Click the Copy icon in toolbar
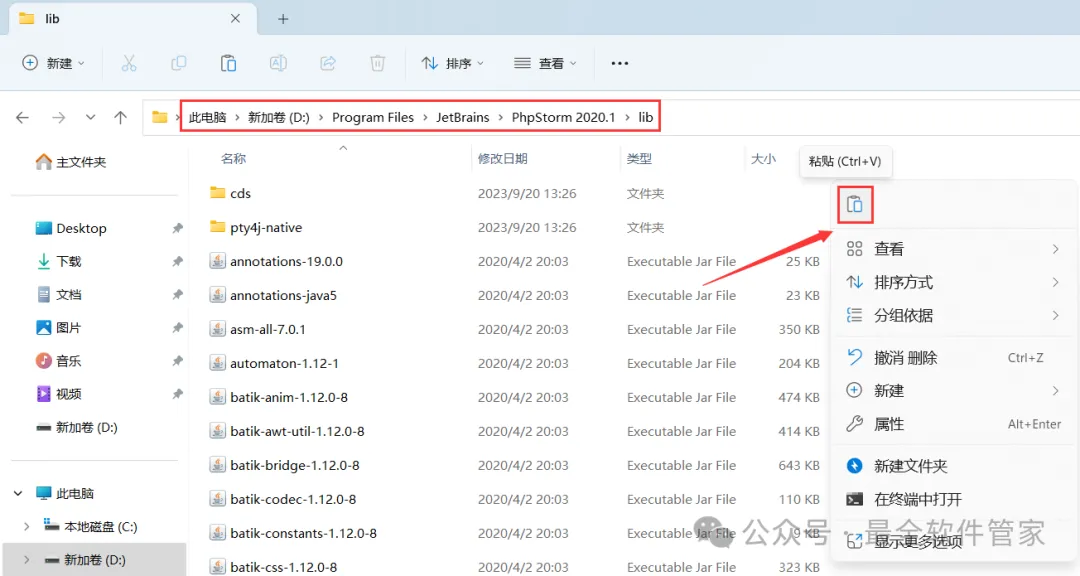 pos(178,63)
